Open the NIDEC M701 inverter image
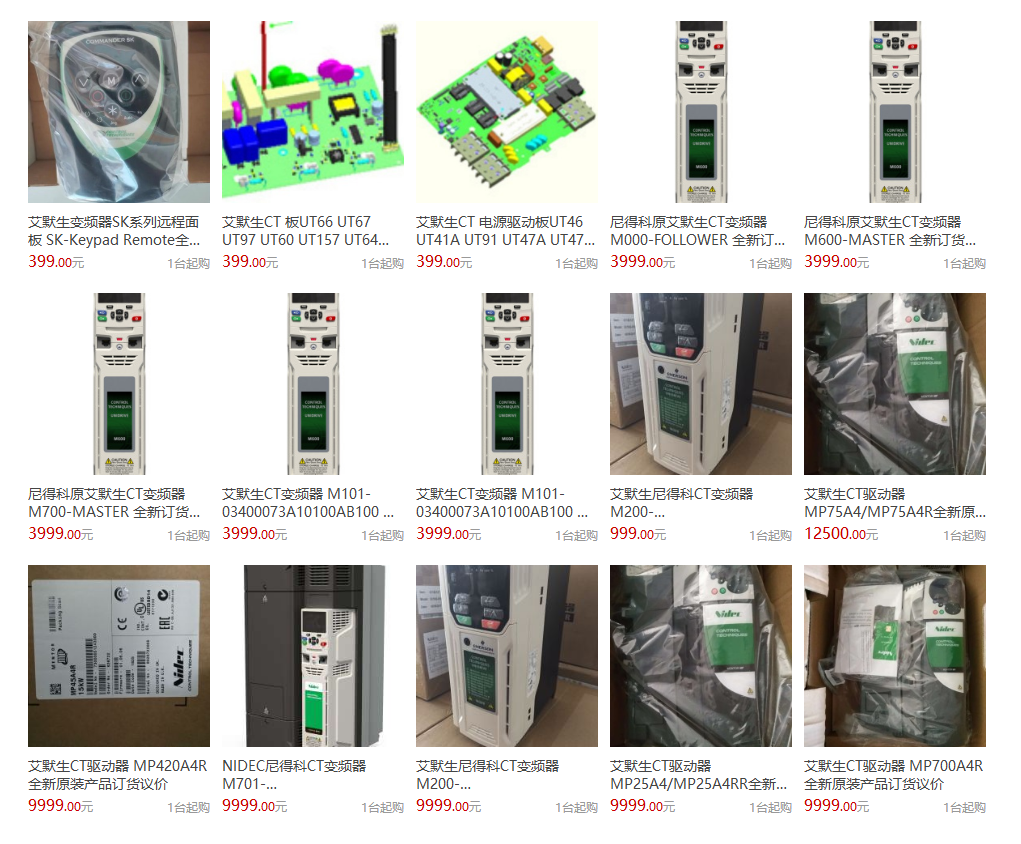This screenshot has height=844, width=1021. click(x=313, y=656)
